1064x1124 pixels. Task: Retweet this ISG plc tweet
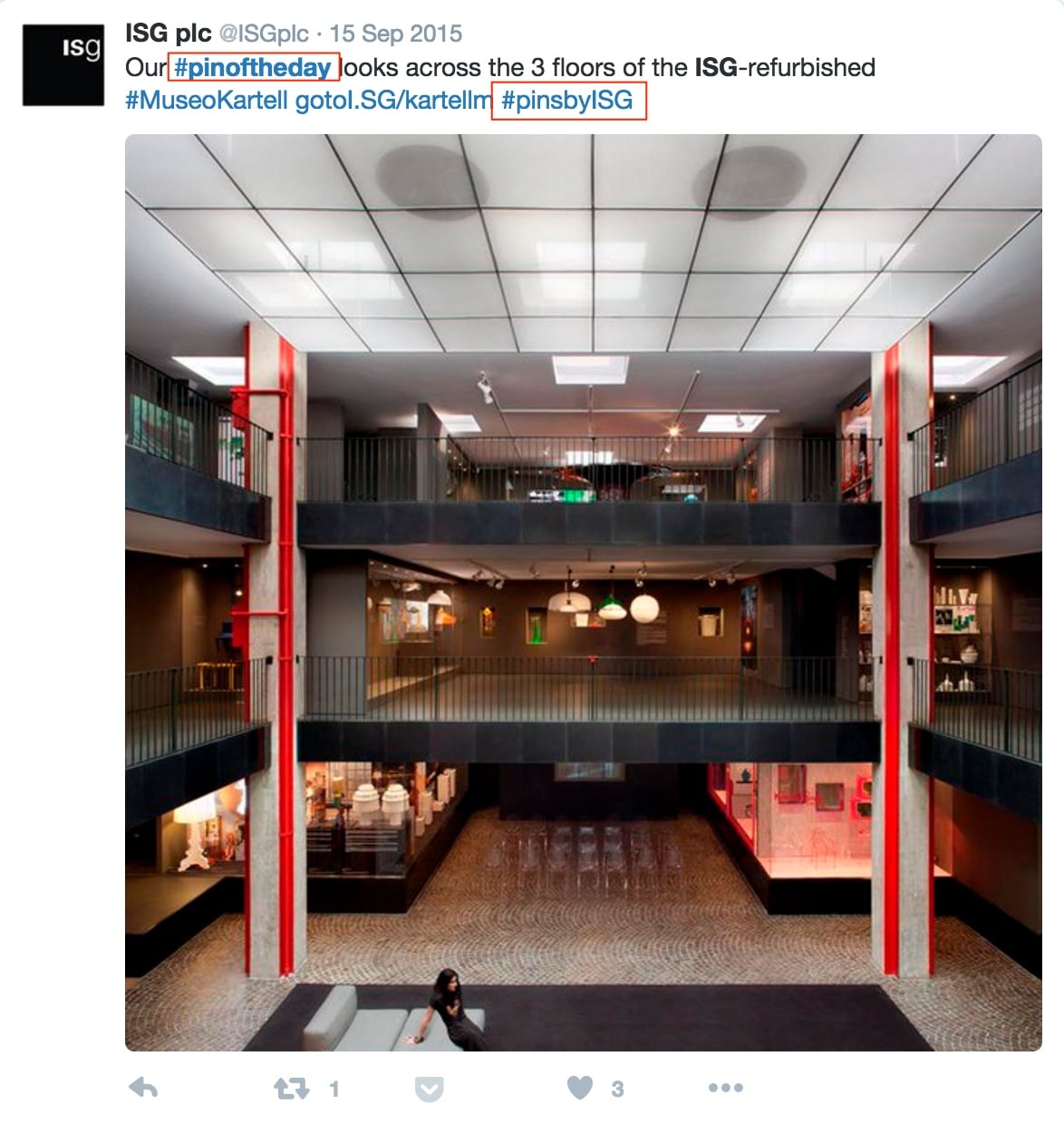292,1088
